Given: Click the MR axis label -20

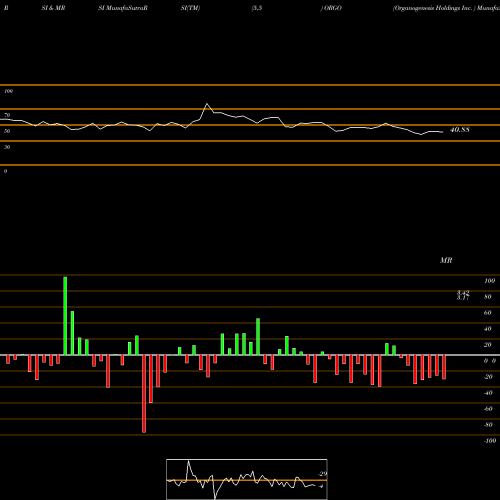Looking at the screenshot, I should [x=488, y=377].
